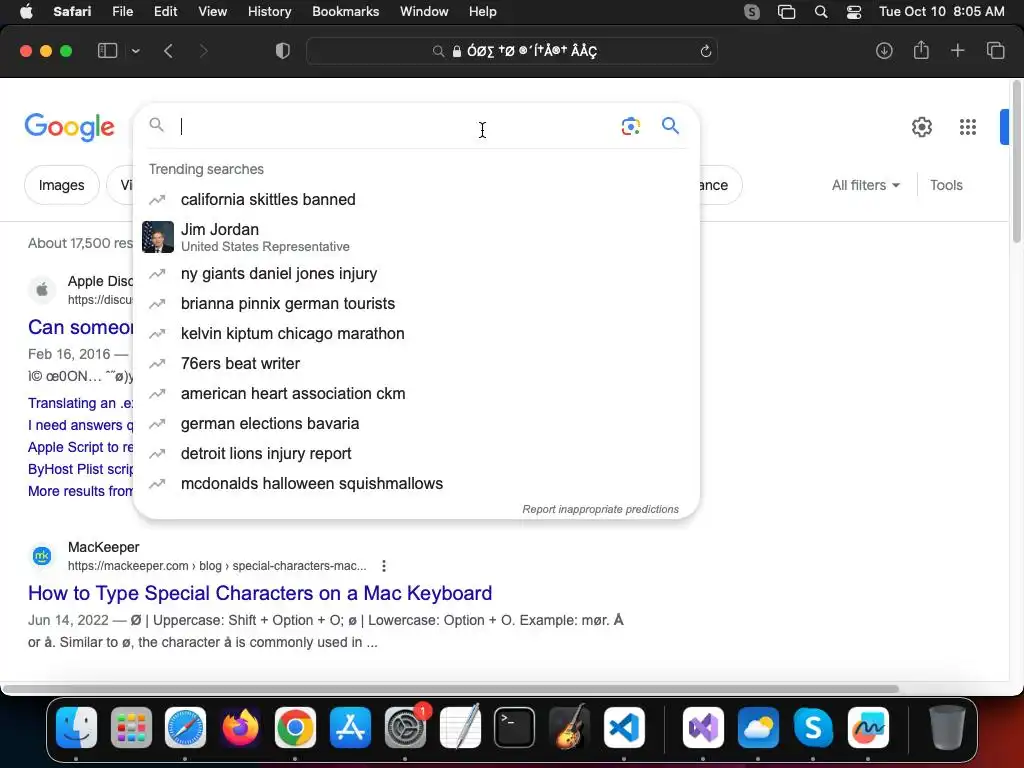Select suggestion mcdonalds halloween squishmallows

(x=417, y=484)
